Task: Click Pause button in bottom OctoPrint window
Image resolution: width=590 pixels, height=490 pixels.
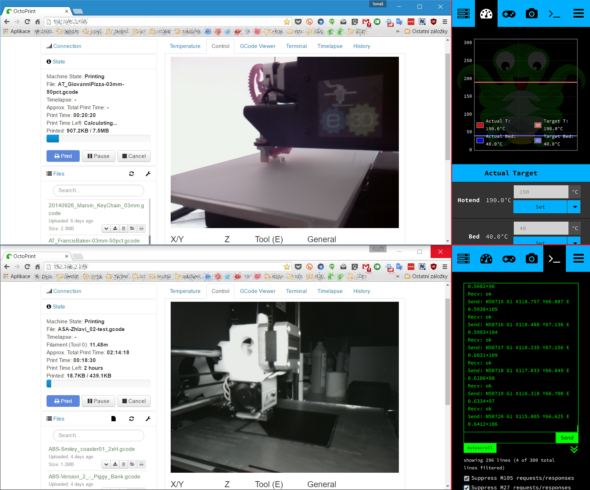Action: click(x=98, y=401)
